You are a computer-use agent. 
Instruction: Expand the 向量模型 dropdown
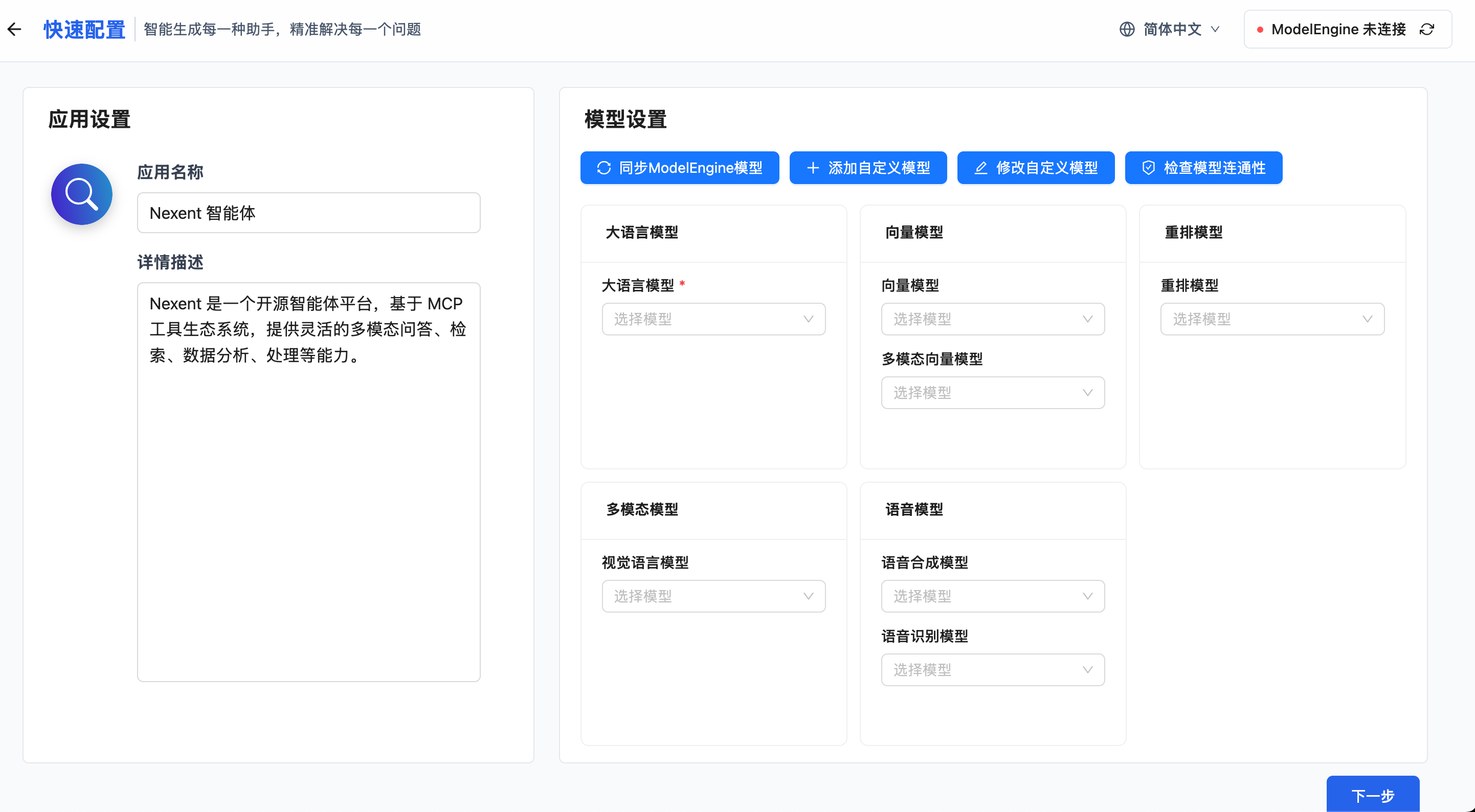(x=992, y=319)
